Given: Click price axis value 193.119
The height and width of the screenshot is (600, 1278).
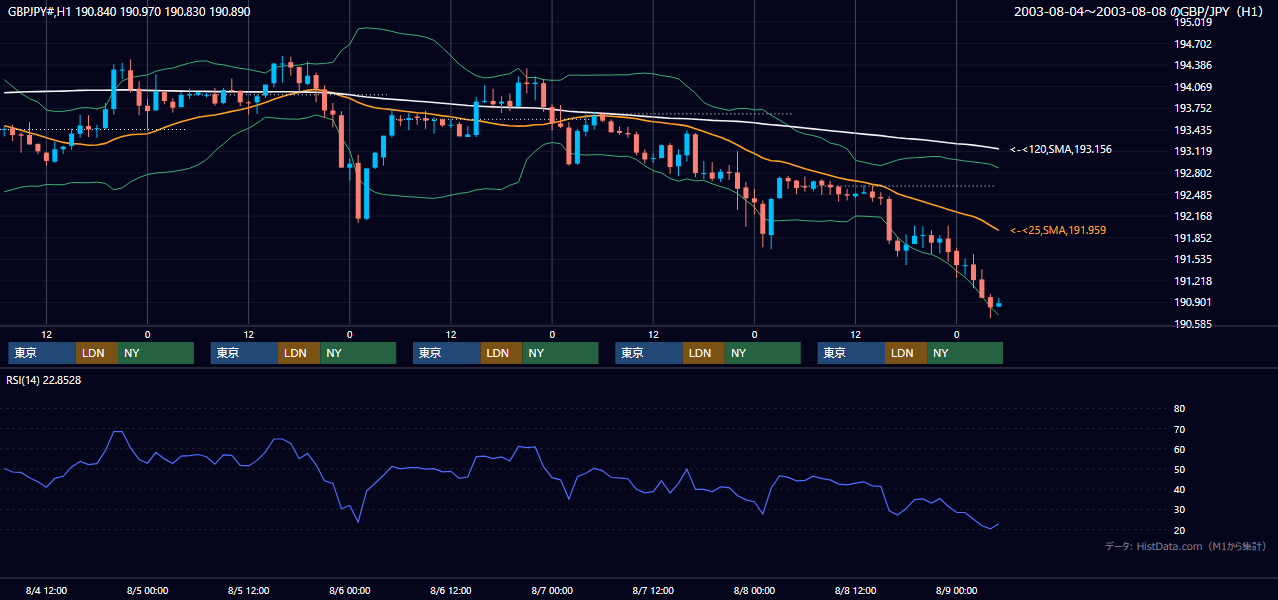Looking at the screenshot, I should (x=1193, y=152).
